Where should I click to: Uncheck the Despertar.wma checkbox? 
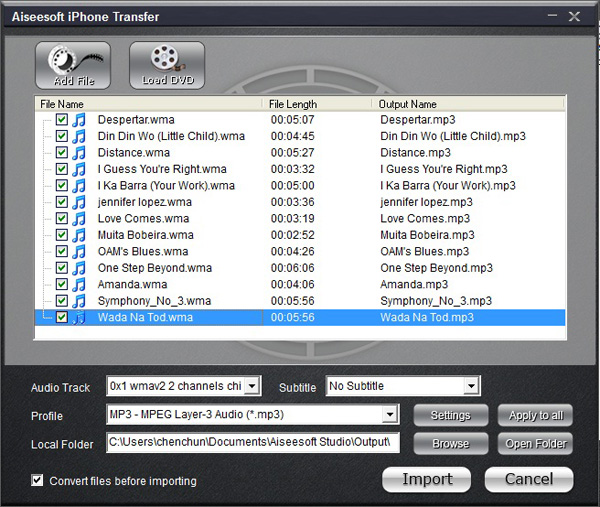tap(62, 119)
